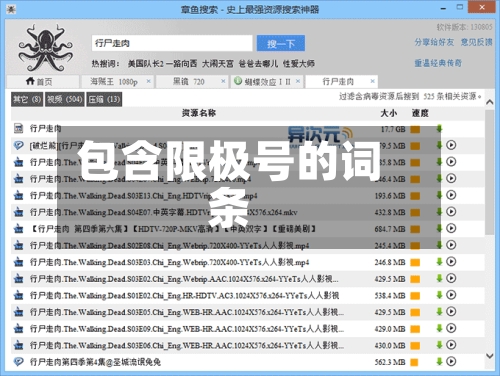The image size is (500, 376).
Task: Filter by 其它 (8) category
Action: 27,99
